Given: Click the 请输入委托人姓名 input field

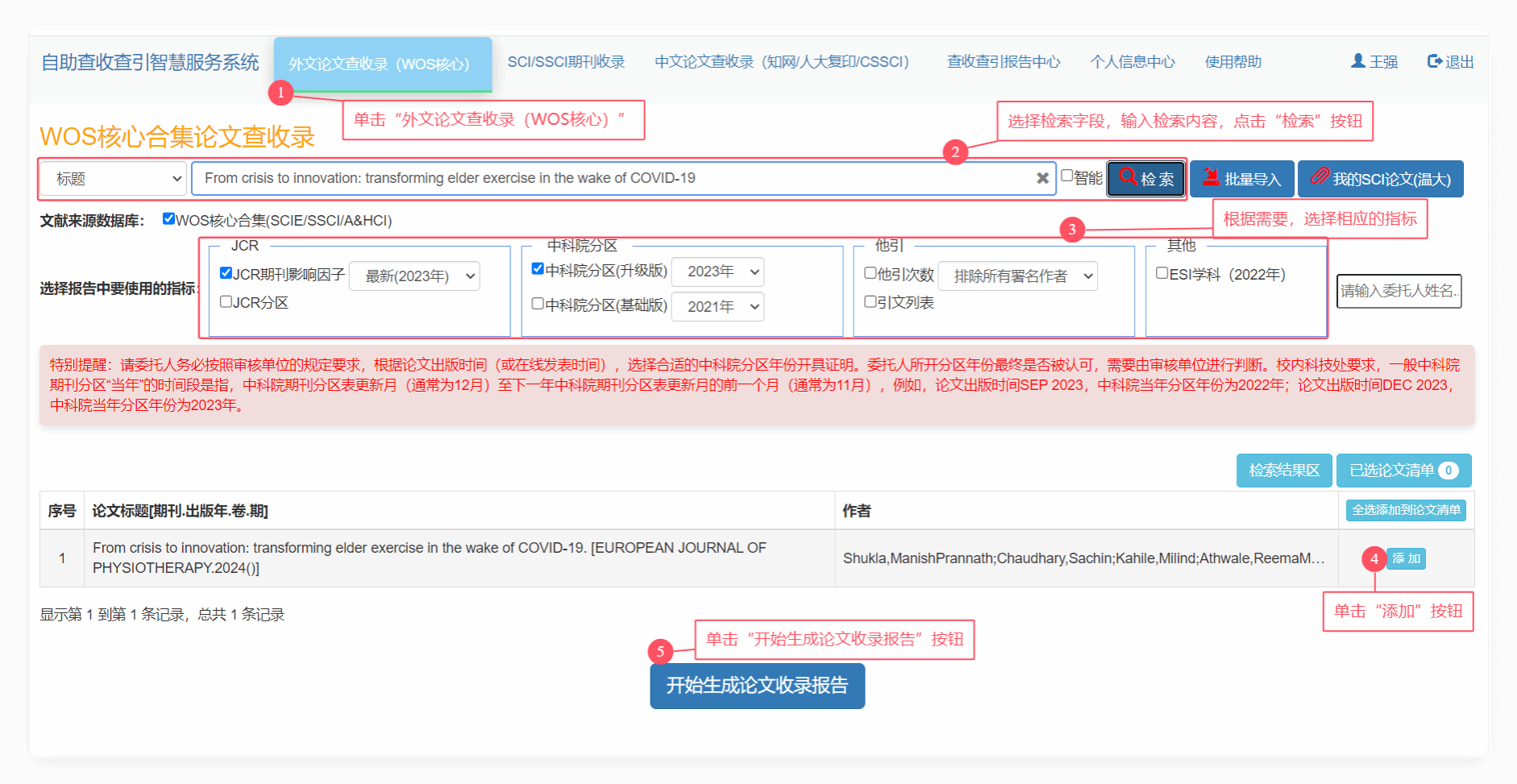Looking at the screenshot, I should click(x=1399, y=291).
